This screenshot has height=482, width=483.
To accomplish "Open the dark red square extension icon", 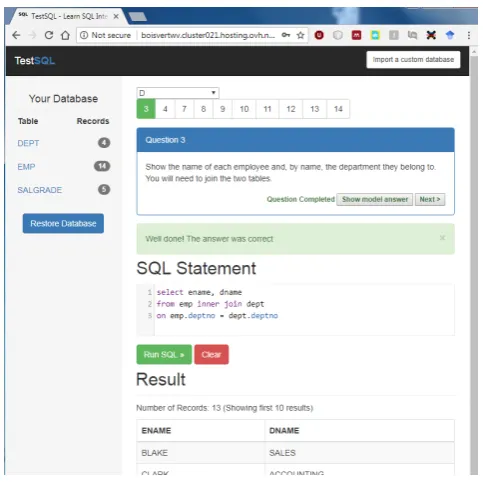I will coord(356,35).
